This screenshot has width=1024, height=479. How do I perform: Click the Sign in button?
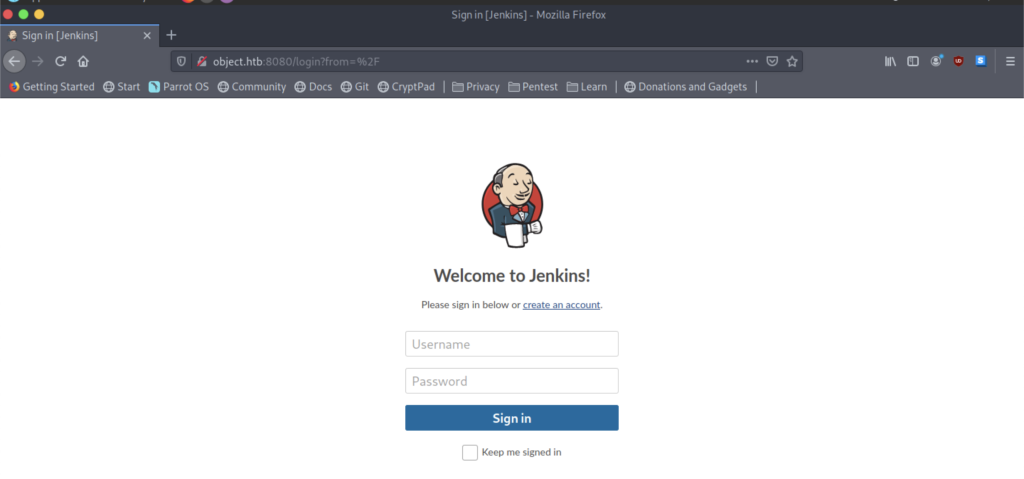512,418
